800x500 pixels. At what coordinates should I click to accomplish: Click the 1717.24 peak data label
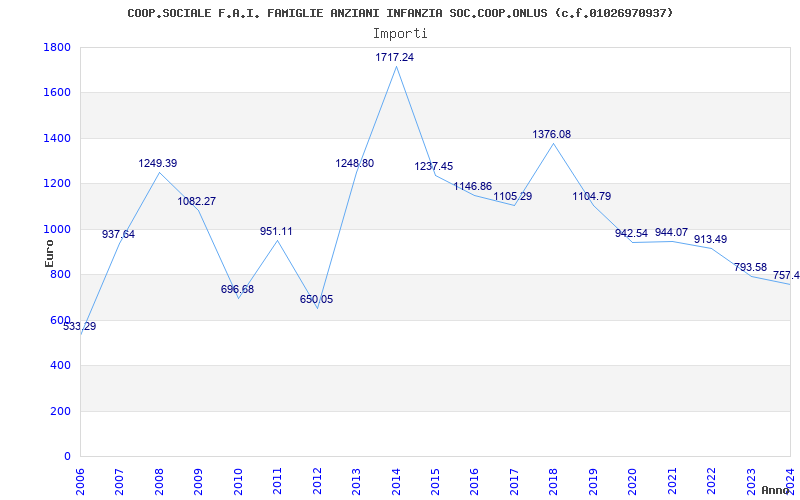coord(394,58)
